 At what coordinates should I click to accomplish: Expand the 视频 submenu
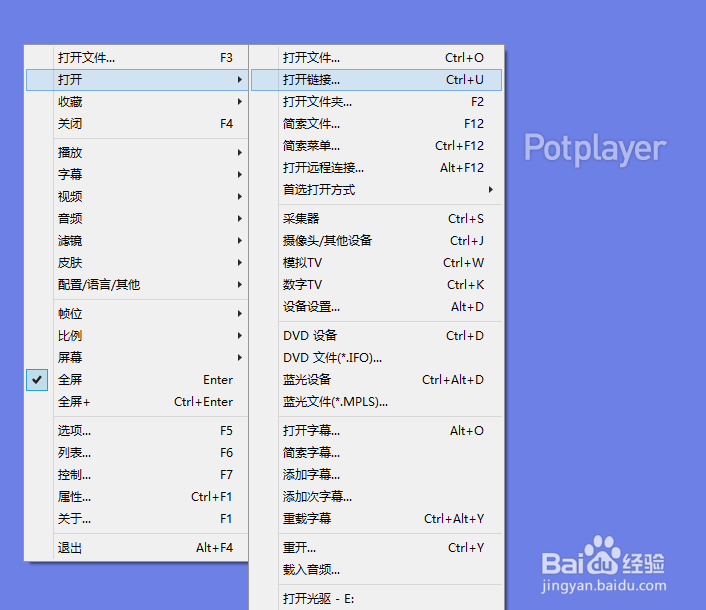click(x=137, y=197)
